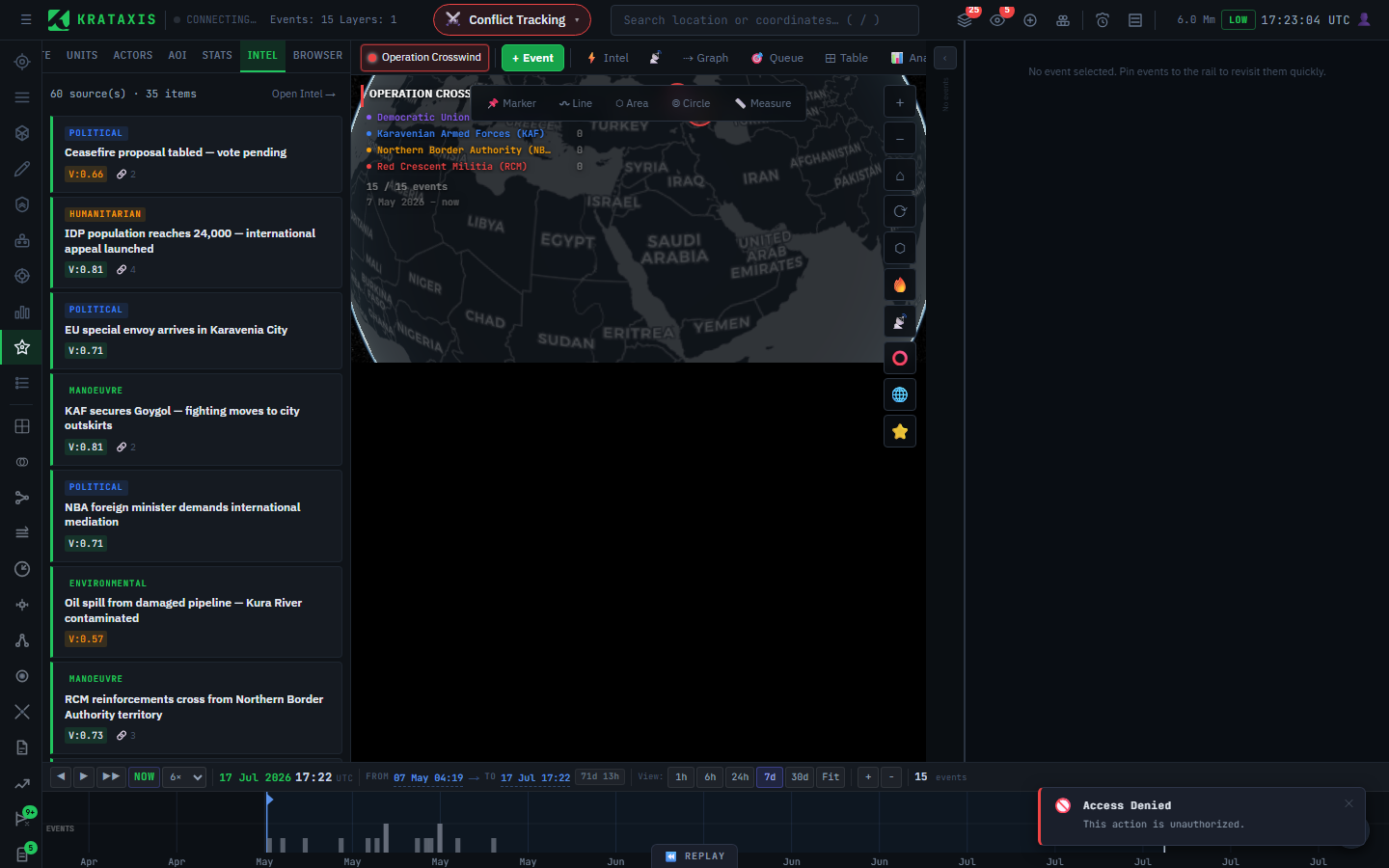
Task: Select the Measure tool
Action: pos(763,103)
